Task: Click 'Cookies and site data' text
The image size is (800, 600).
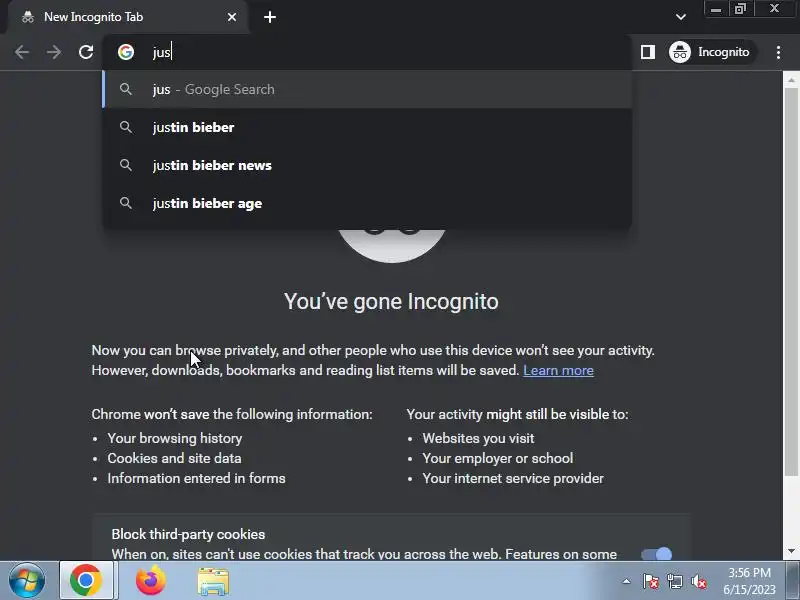Action: [174, 458]
